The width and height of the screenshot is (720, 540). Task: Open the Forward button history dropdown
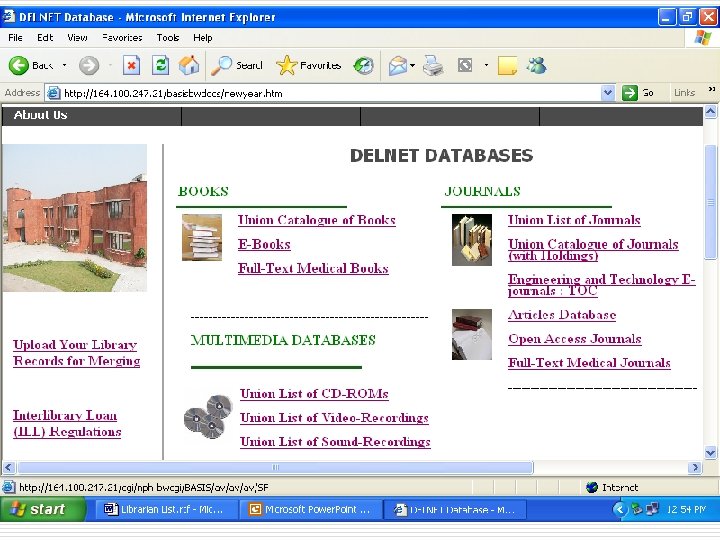110,66
